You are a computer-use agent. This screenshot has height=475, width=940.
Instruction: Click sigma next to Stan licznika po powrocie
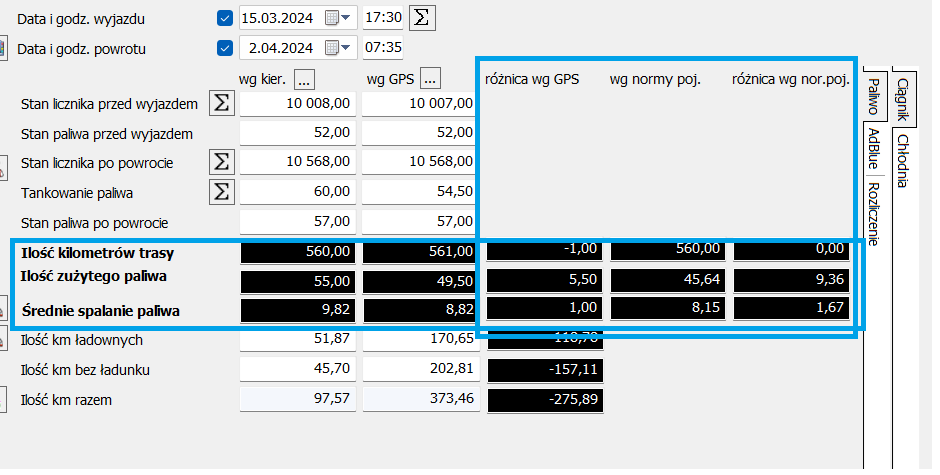(222, 161)
